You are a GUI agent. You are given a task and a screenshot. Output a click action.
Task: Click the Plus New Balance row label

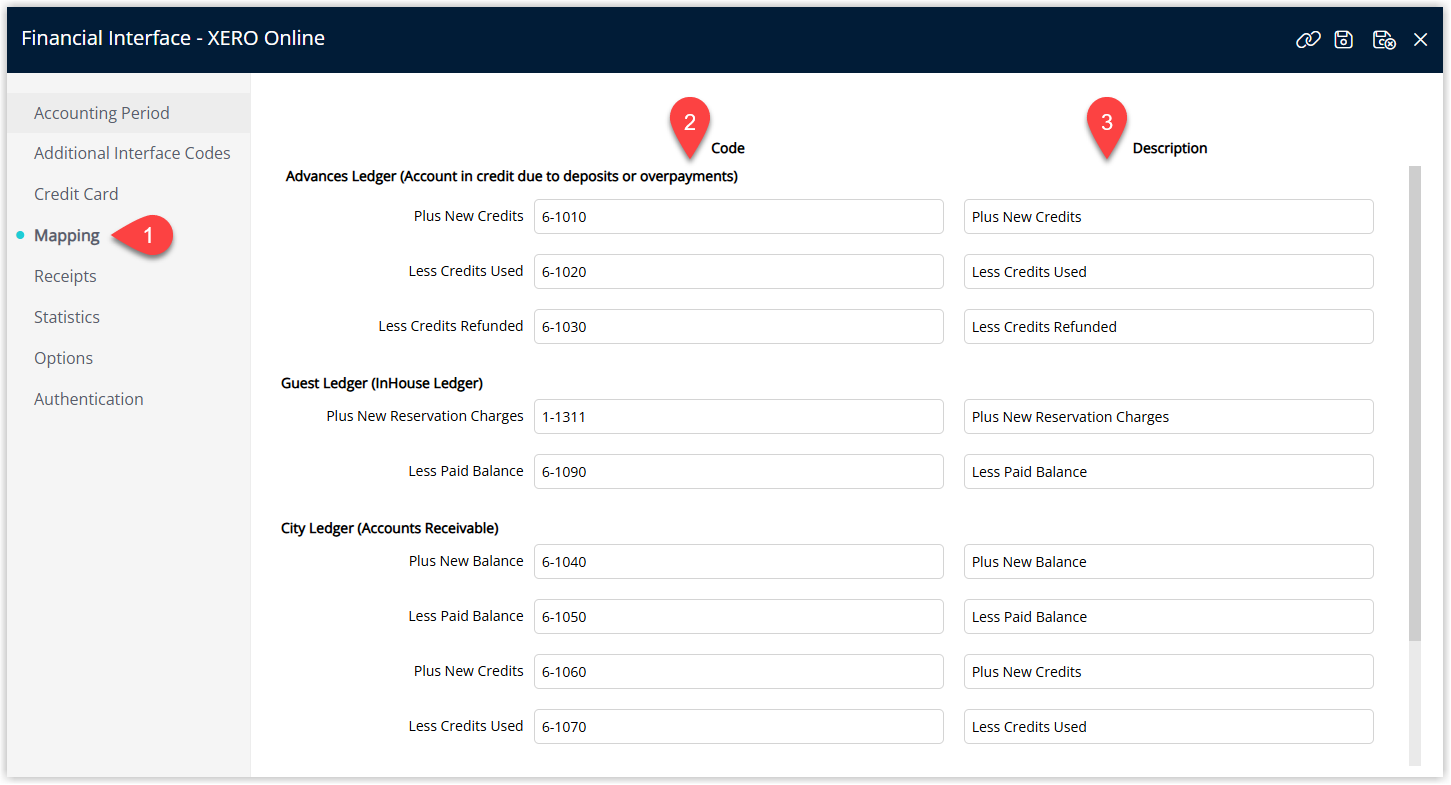coord(466,561)
